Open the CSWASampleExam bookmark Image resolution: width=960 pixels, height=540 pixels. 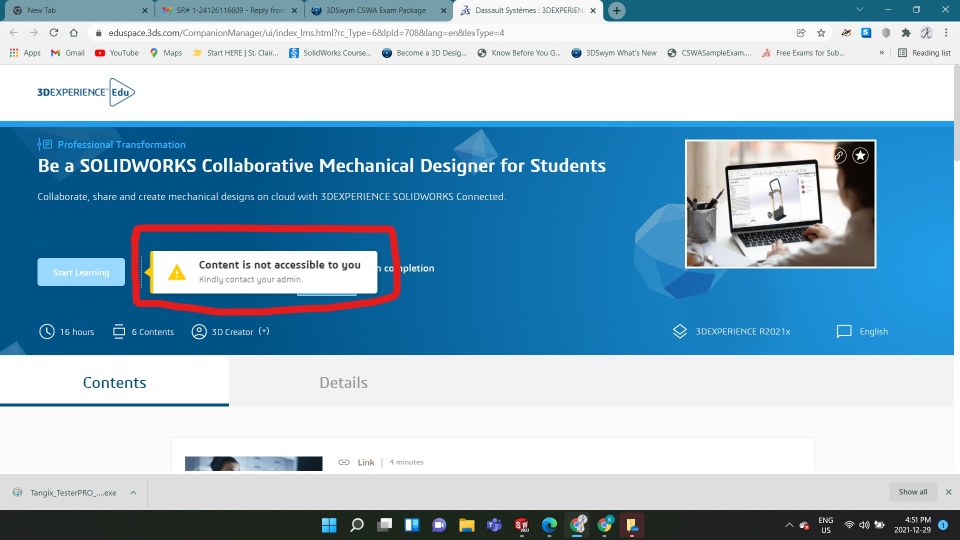click(709, 53)
